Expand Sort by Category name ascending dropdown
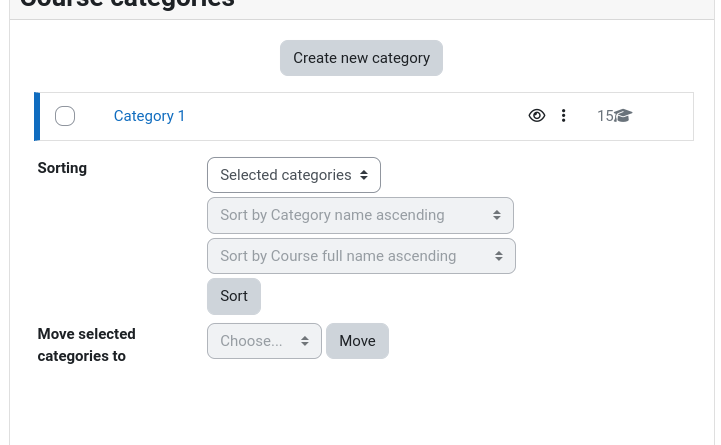This screenshot has height=445, width=721. pos(360,215)
